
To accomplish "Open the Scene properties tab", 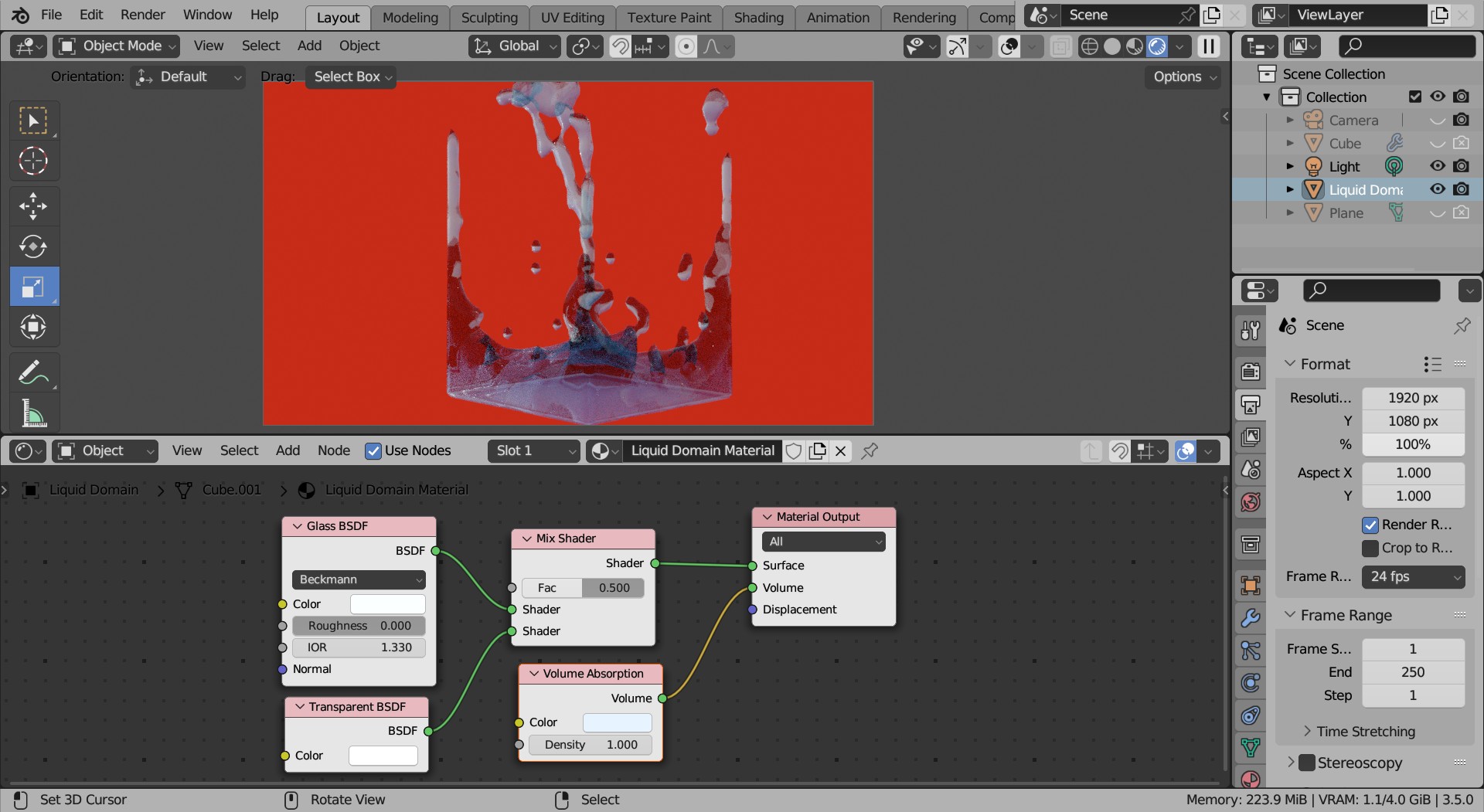I will (x=1251, y=470).
